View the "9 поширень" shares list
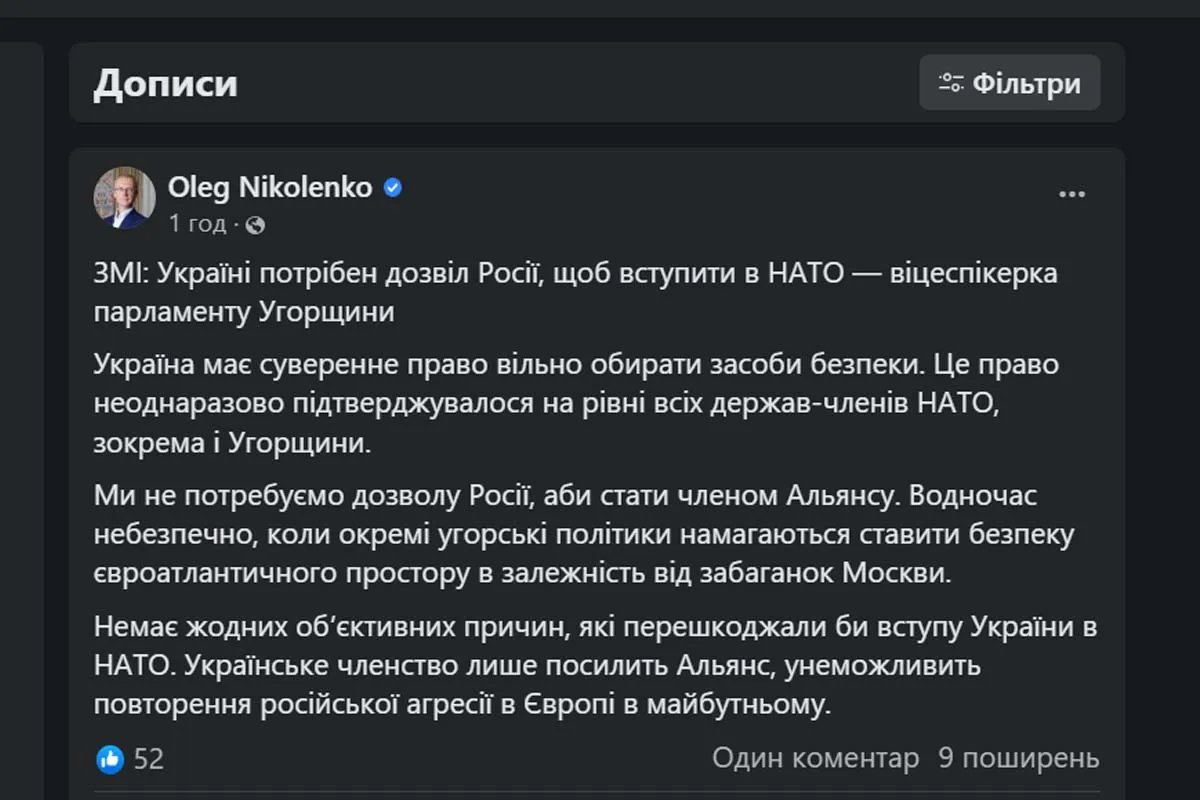Image resolution: width=1200 pixels, height=800 pixels. [x=1019, y=759]
